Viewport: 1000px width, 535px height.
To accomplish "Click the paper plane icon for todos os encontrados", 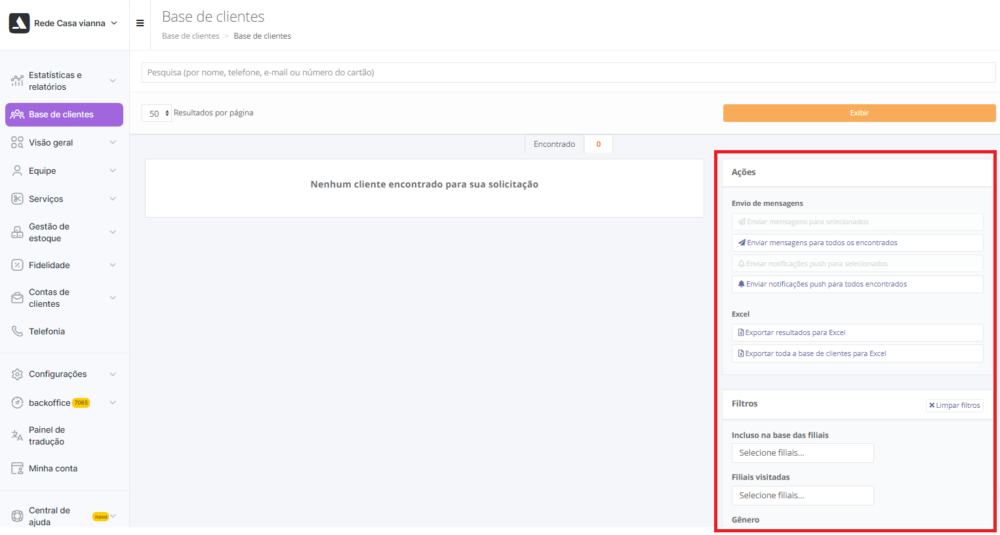I will tap(742, 243).
